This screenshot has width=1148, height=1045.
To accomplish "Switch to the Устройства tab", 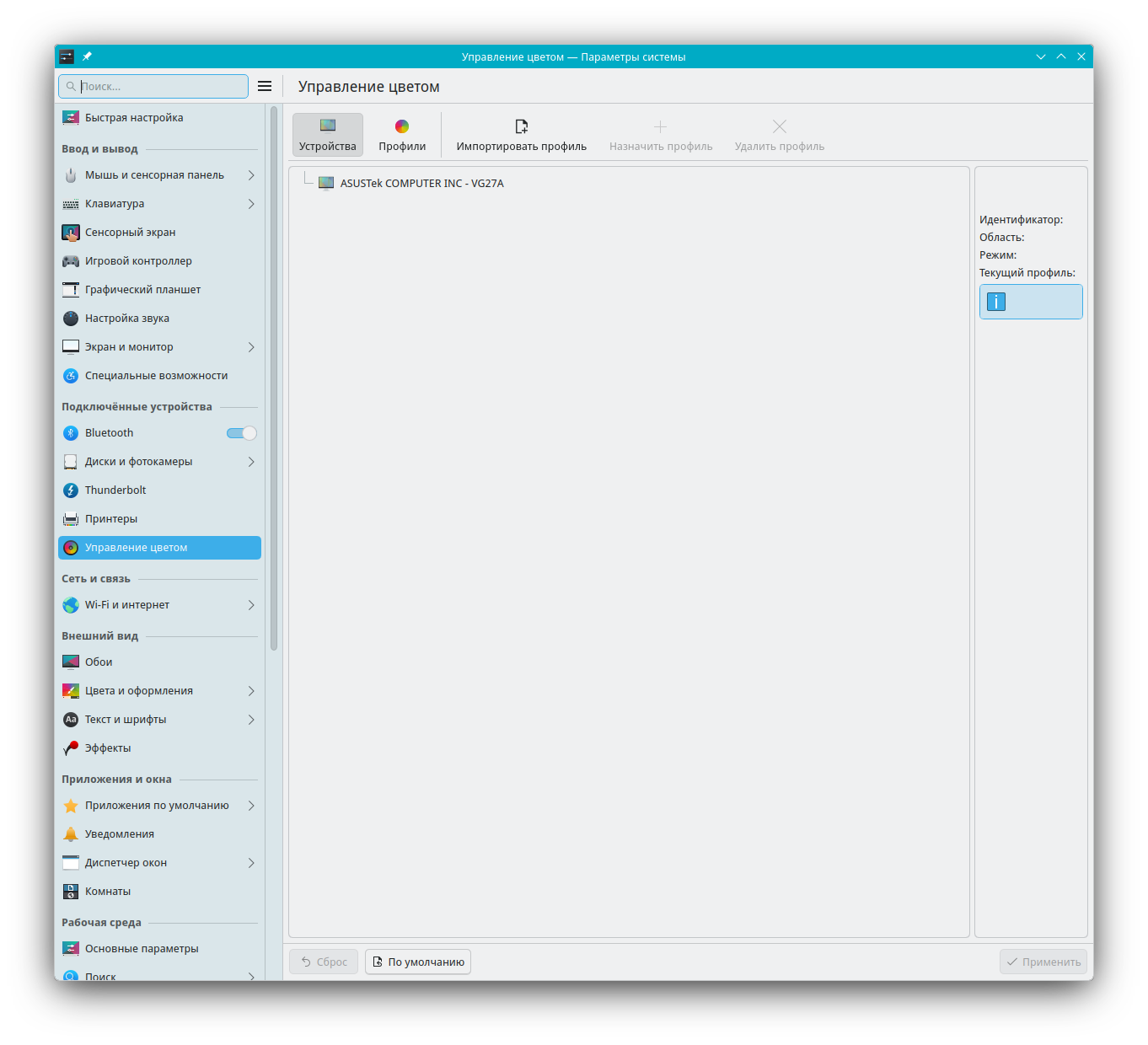I will (x=328, y=135).
